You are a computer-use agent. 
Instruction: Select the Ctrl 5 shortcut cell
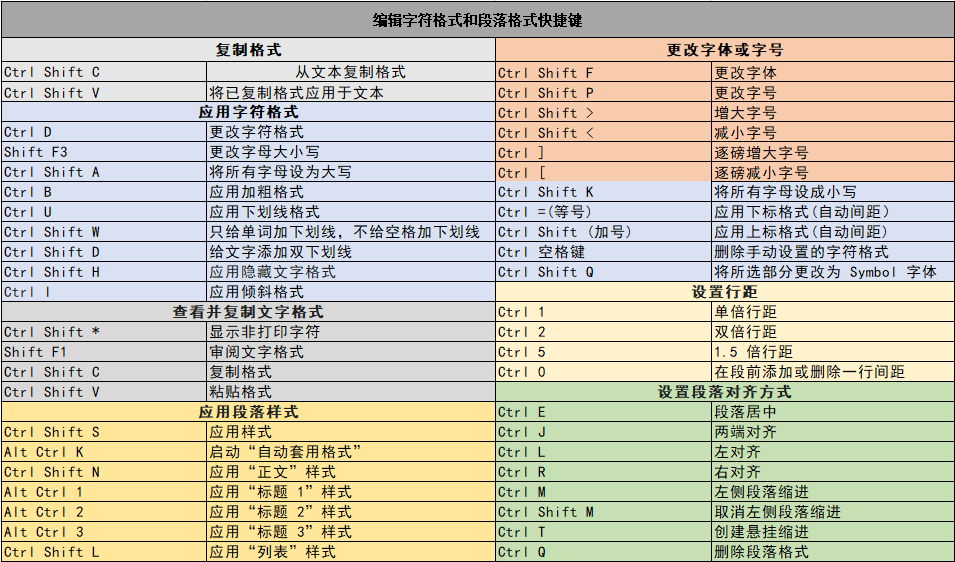click(604, 352)
